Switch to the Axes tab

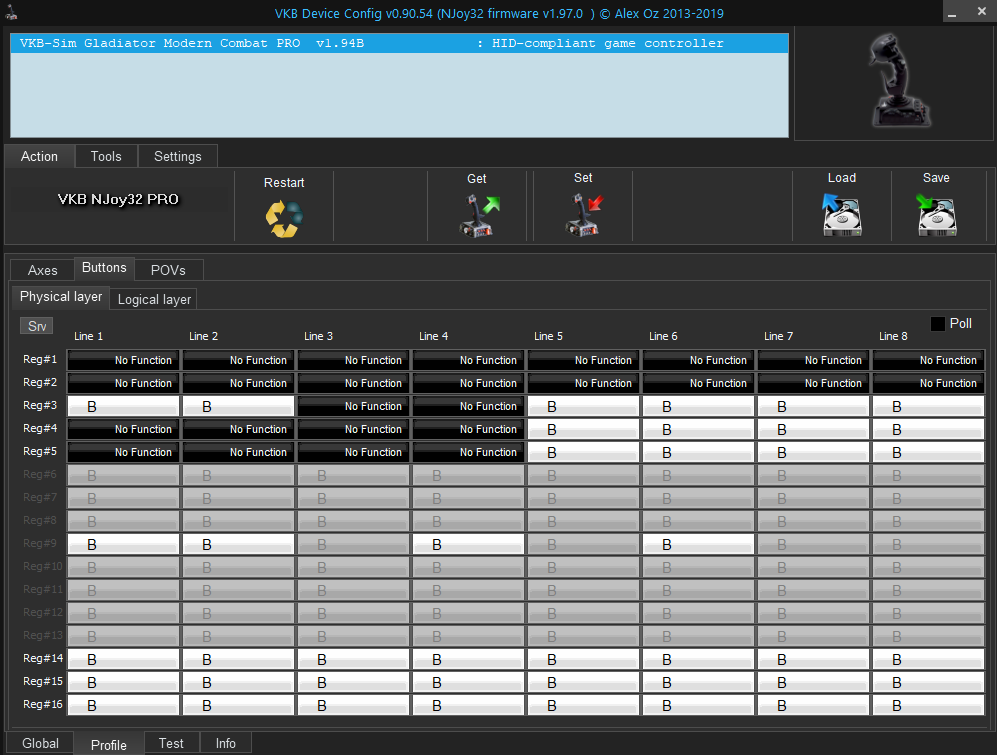tap(43, 270)
